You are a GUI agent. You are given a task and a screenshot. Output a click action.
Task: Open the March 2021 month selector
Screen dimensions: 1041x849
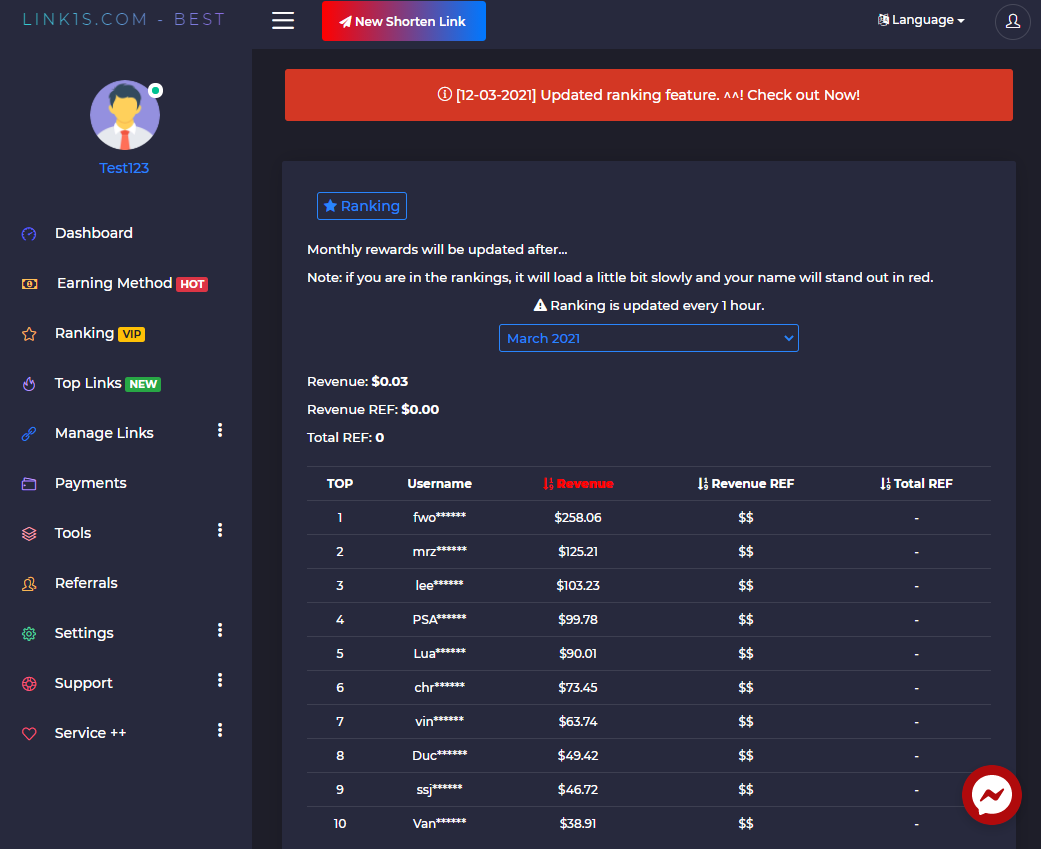point(649,339)
